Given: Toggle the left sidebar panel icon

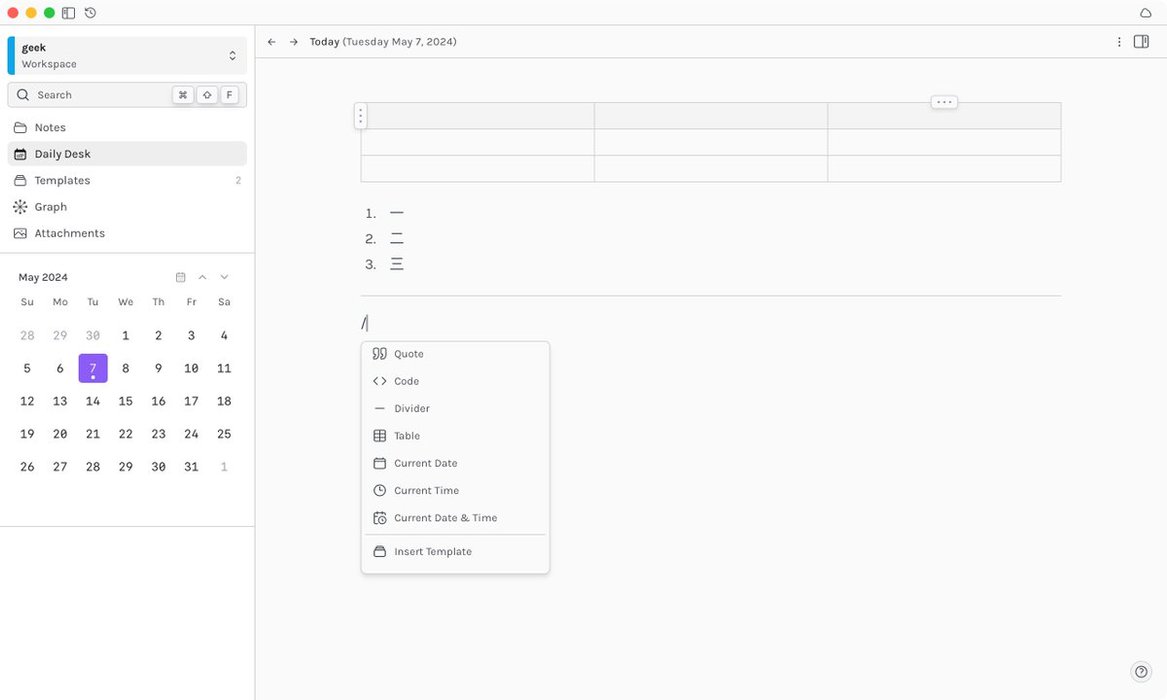Looking at the screenshot, I should tap(68, 13).
